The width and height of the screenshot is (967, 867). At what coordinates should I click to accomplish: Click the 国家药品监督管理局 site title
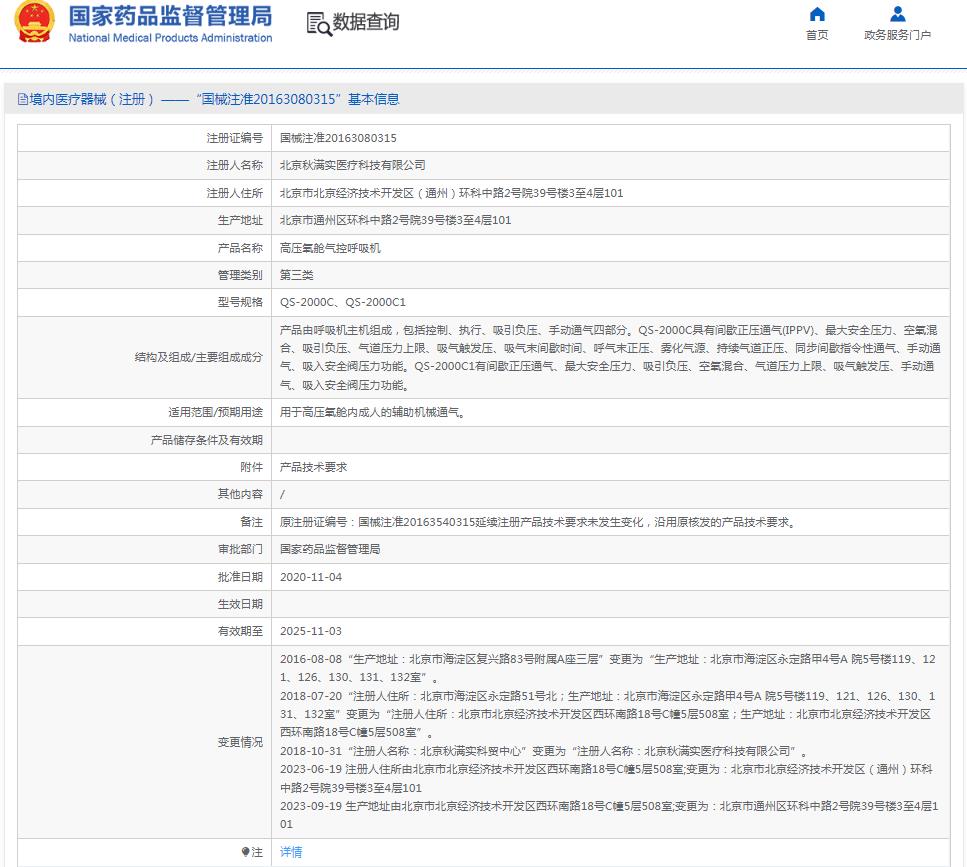coord(170,16)
